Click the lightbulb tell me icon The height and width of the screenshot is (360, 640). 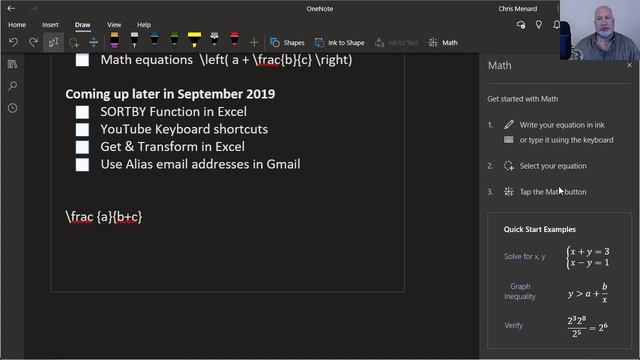539,24
